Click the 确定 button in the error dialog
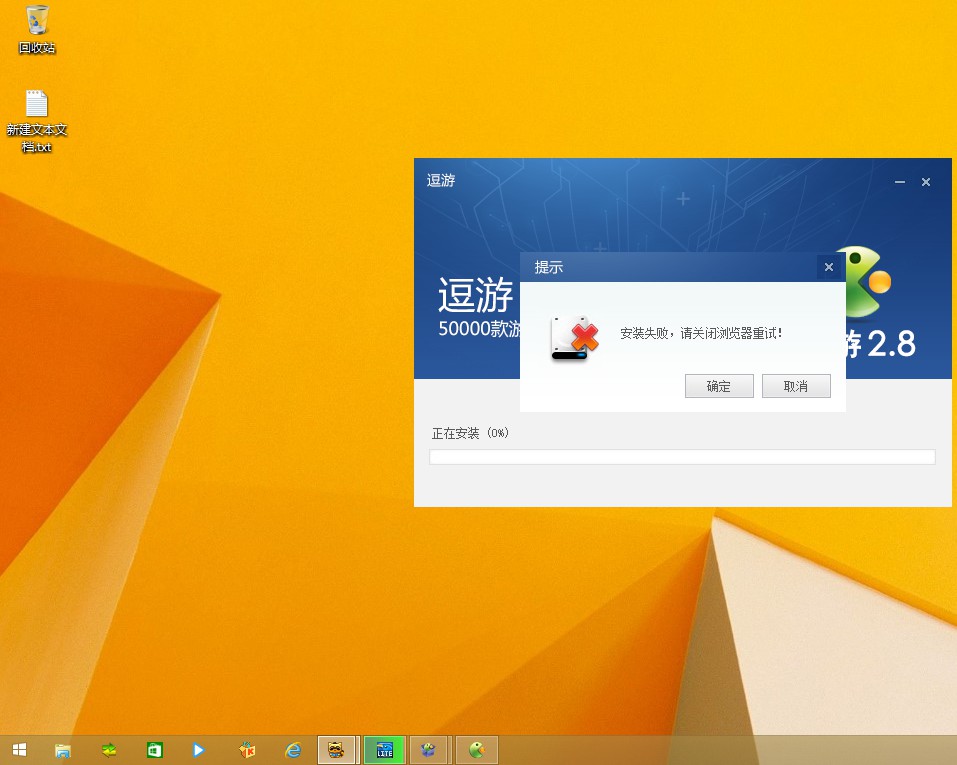Image resolution: width=957 pixels, height=765 pixels. (x=719, y=386)
